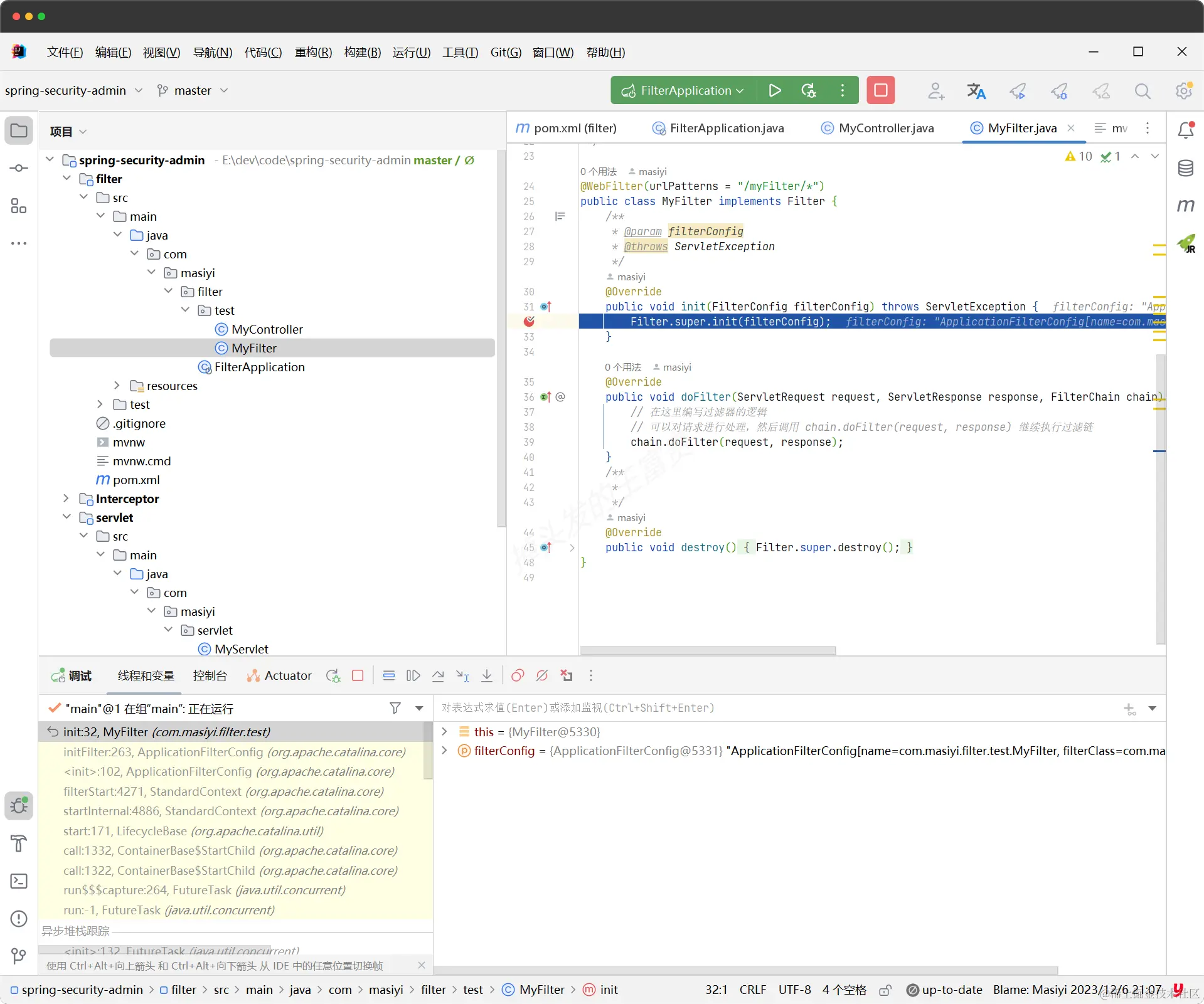Expand the 'this' variable node
Screen dimensions: 1204x1004
click(x=444, y=732)
